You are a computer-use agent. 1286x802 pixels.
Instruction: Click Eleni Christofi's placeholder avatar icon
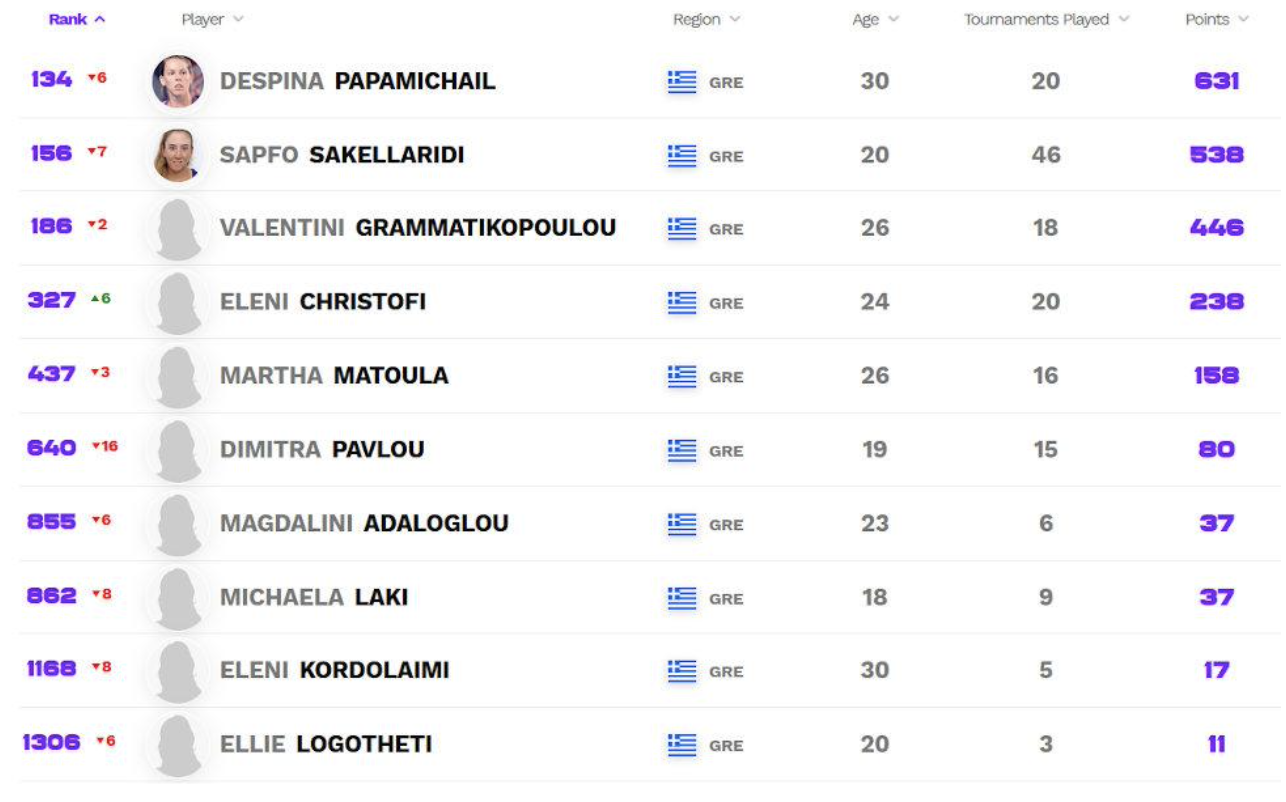point(178,303)
